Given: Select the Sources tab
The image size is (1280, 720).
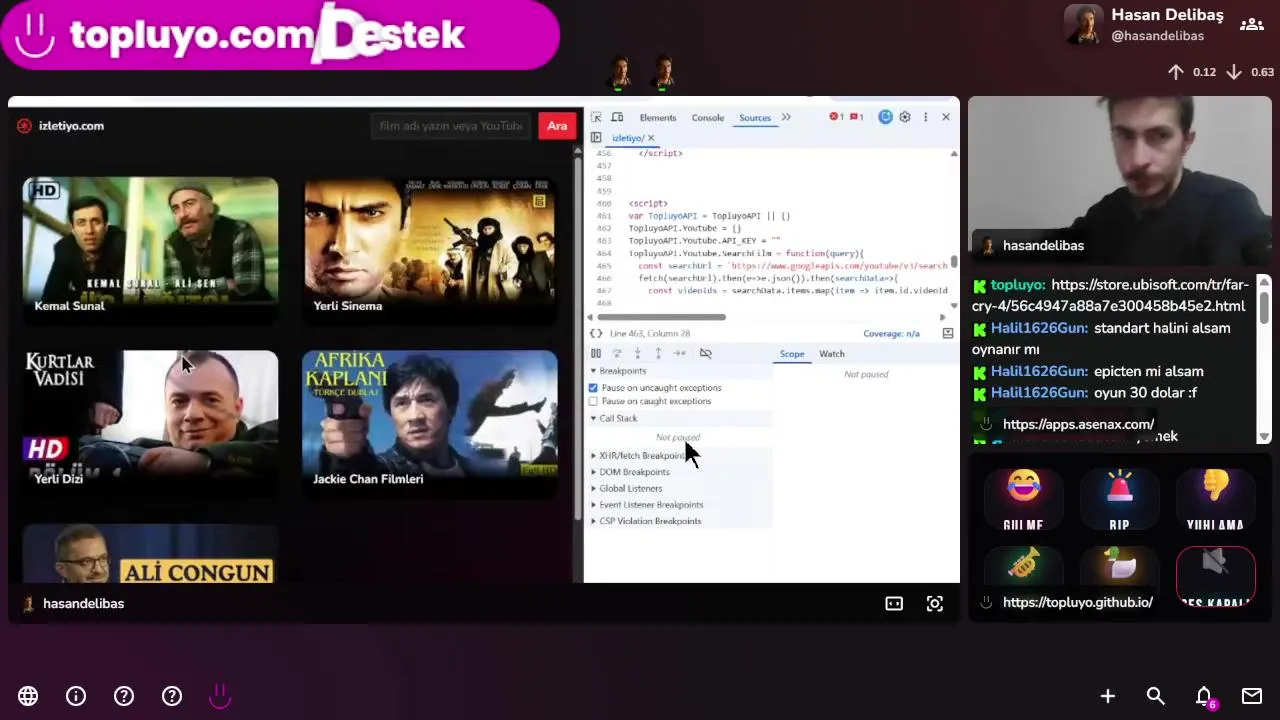Looking at the screenshot, I should click(755, 118).
